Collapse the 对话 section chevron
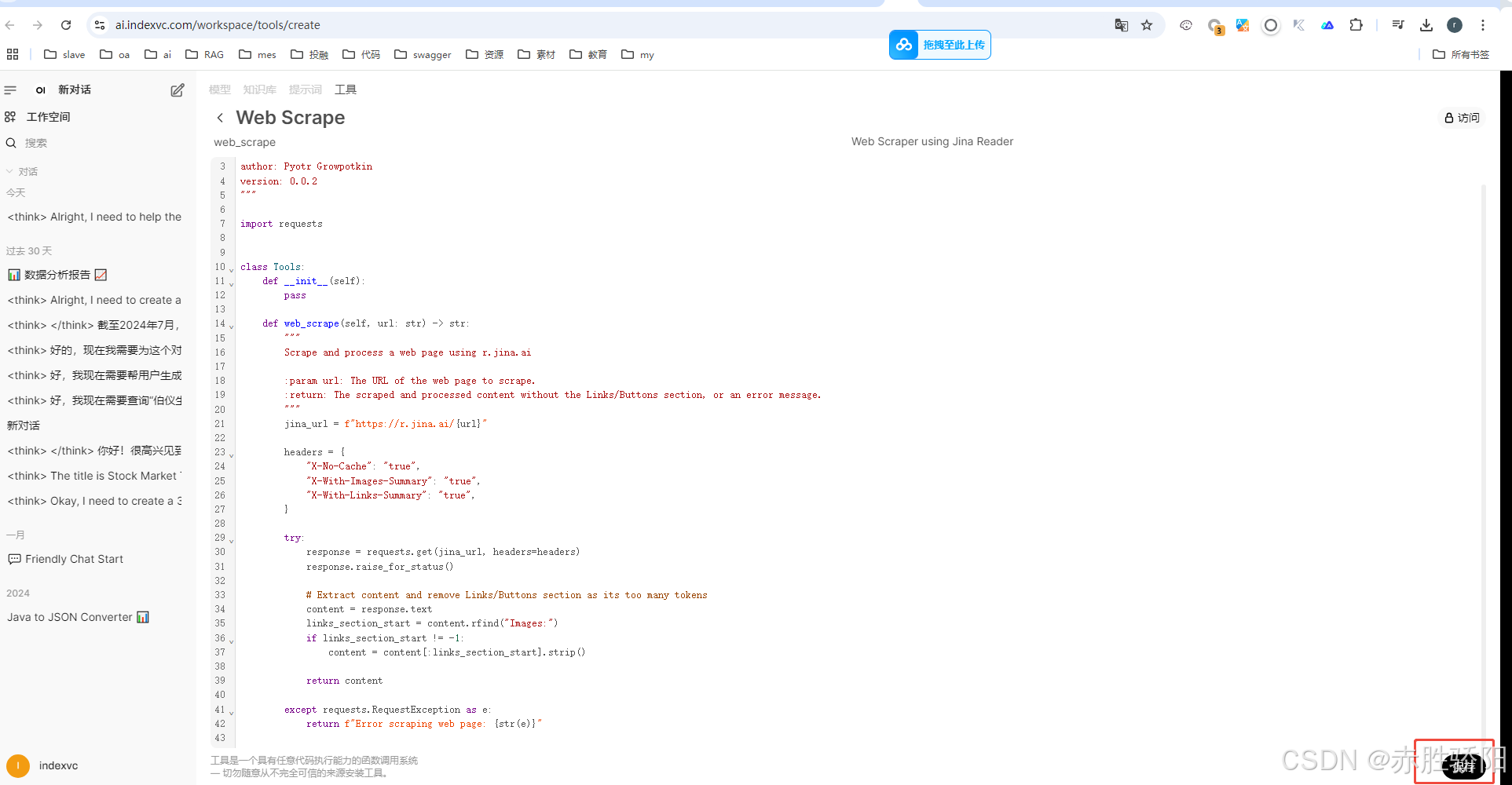Image resolution: width=1512 pixels, height=785 pixels. 9,171
